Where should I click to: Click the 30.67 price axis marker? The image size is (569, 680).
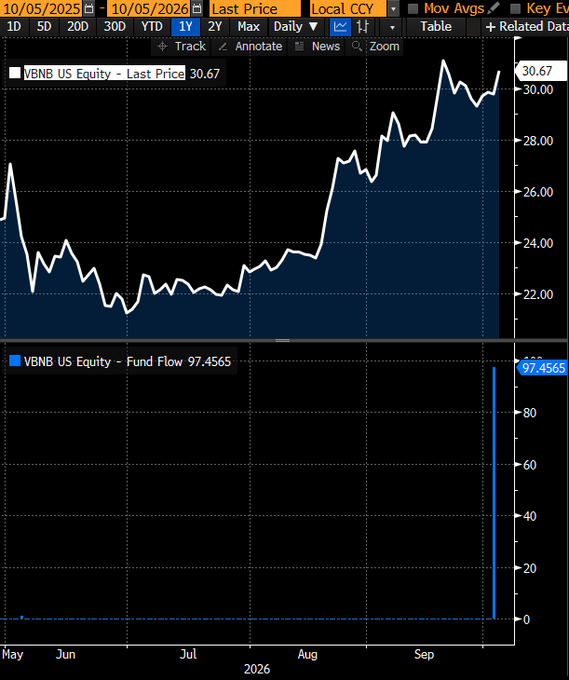click(540, 71)
